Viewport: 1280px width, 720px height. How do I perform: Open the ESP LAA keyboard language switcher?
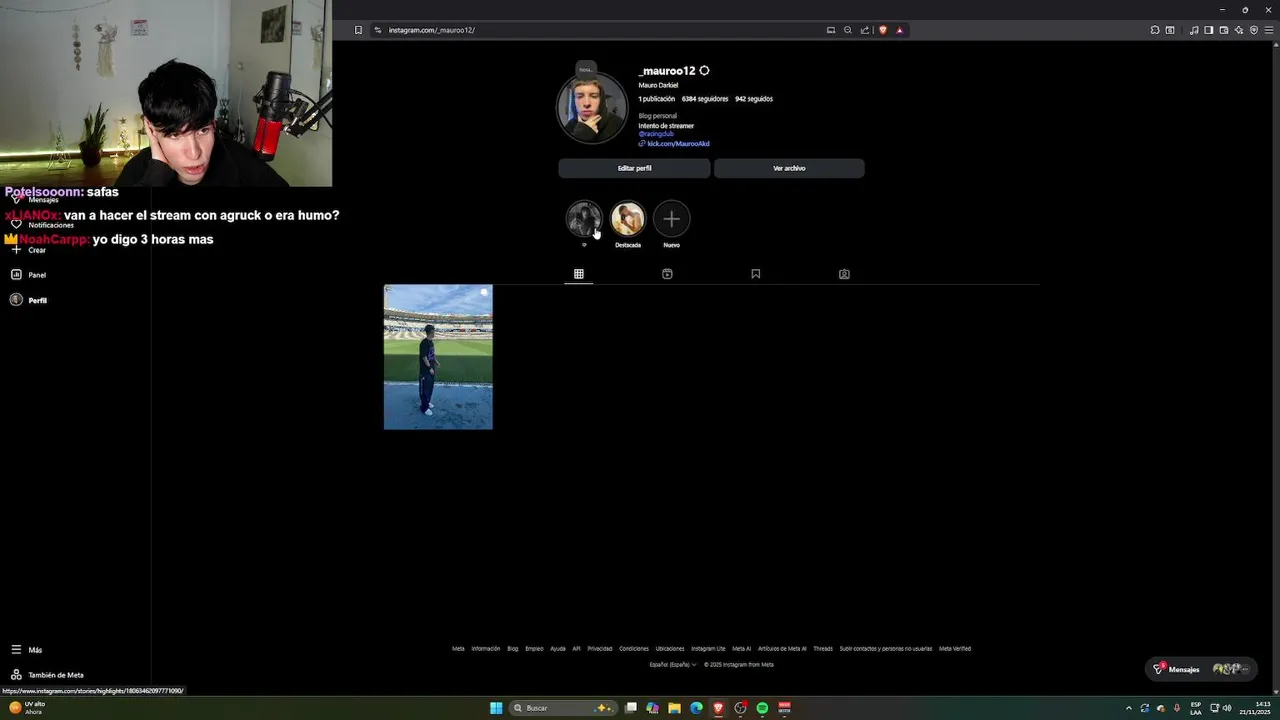[x=1196, y=708]
